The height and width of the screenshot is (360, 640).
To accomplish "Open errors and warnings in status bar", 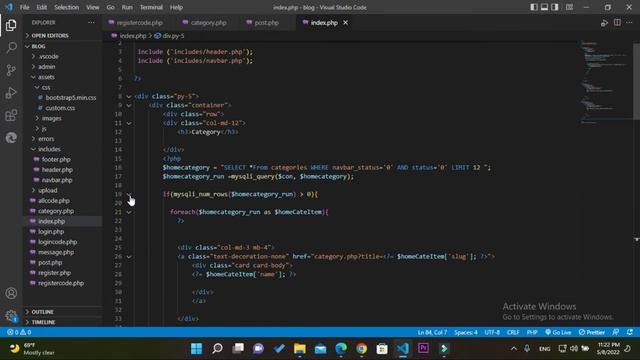I will coord(19,332).
